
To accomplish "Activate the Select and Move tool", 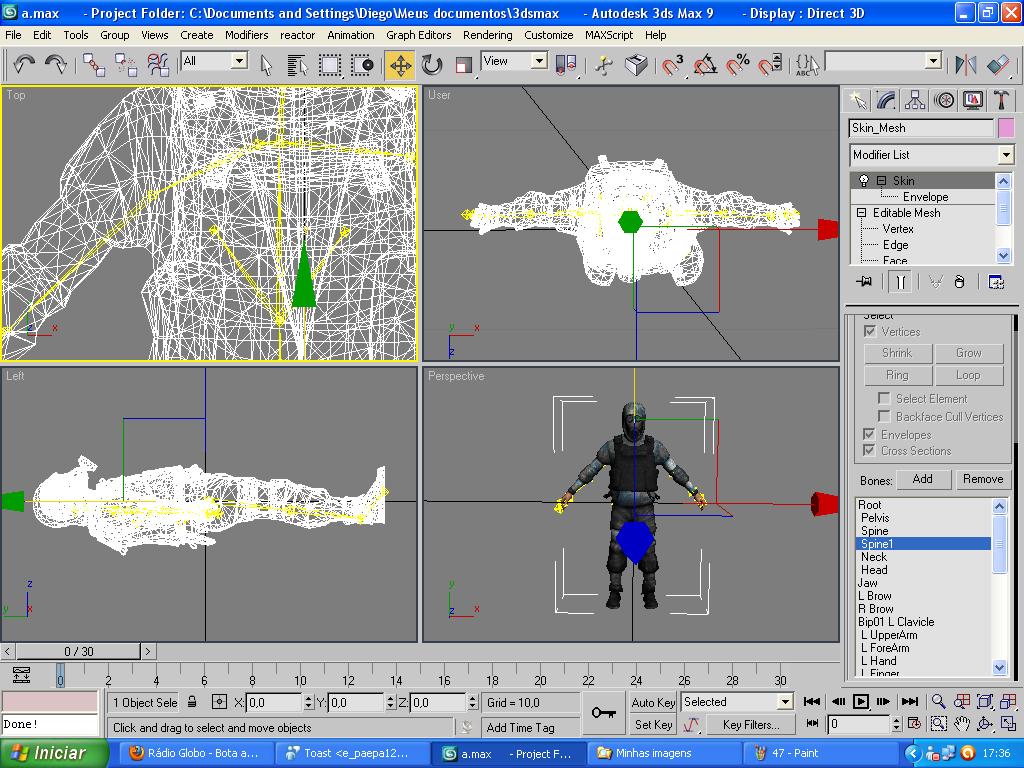I will point(400,65).
